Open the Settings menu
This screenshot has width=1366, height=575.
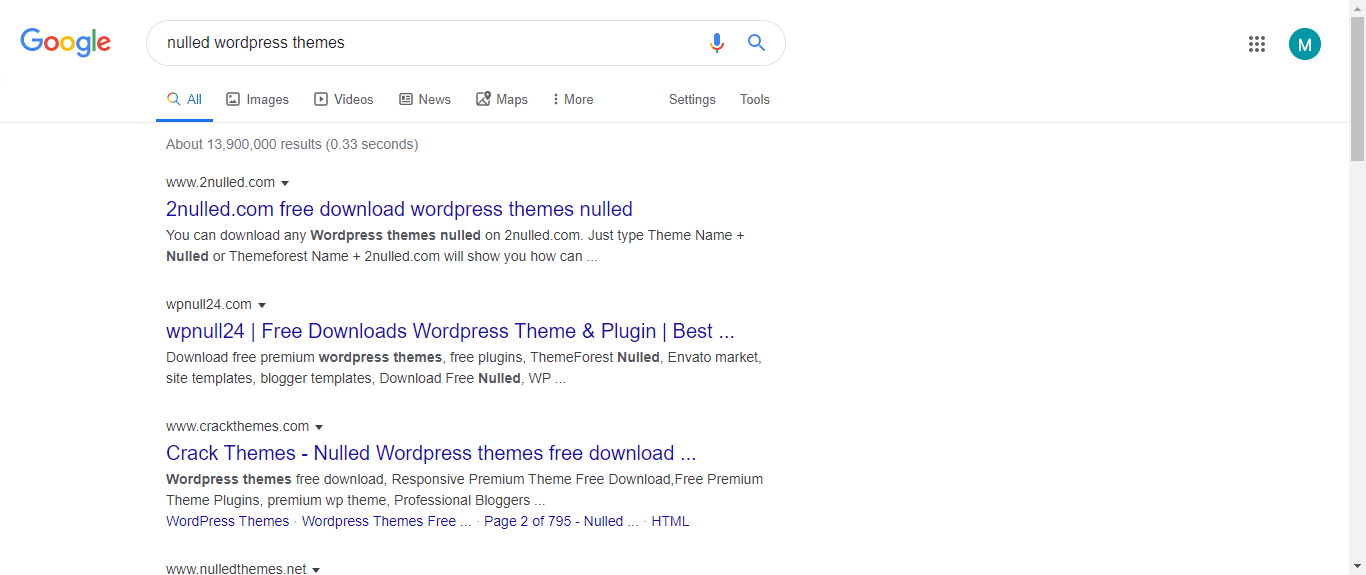tap(692, 100)
